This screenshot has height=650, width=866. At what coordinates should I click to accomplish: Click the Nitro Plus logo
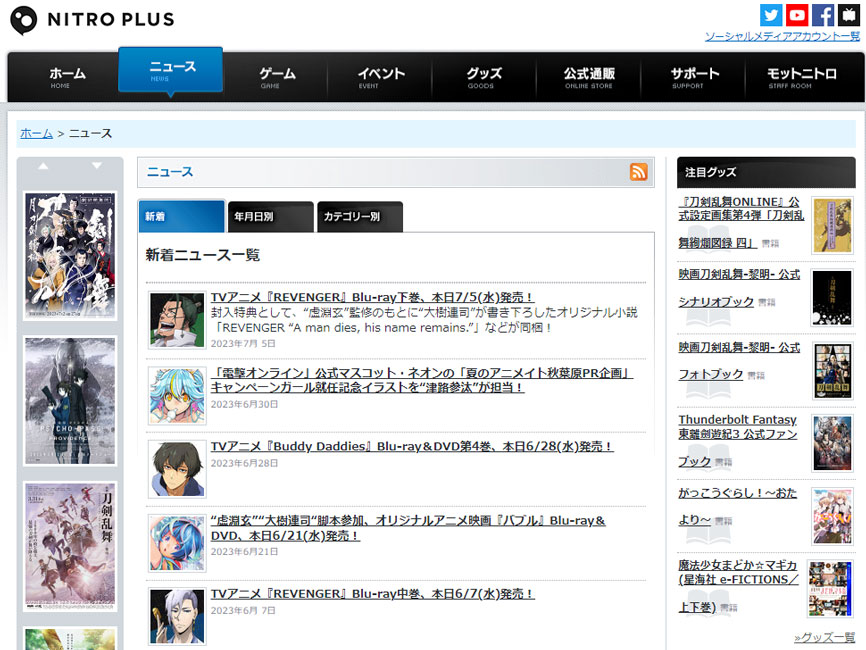coord(92,20)
